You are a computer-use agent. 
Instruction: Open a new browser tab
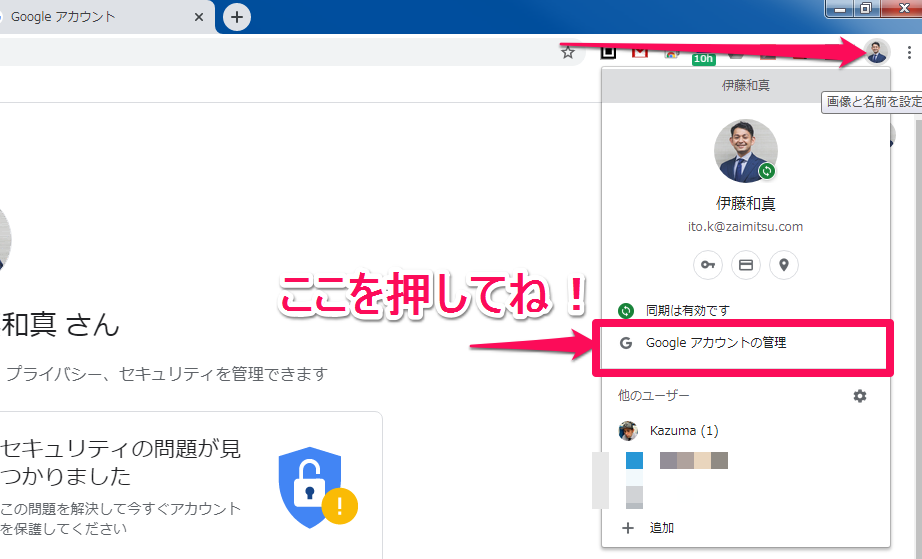(x=236, y=17)
